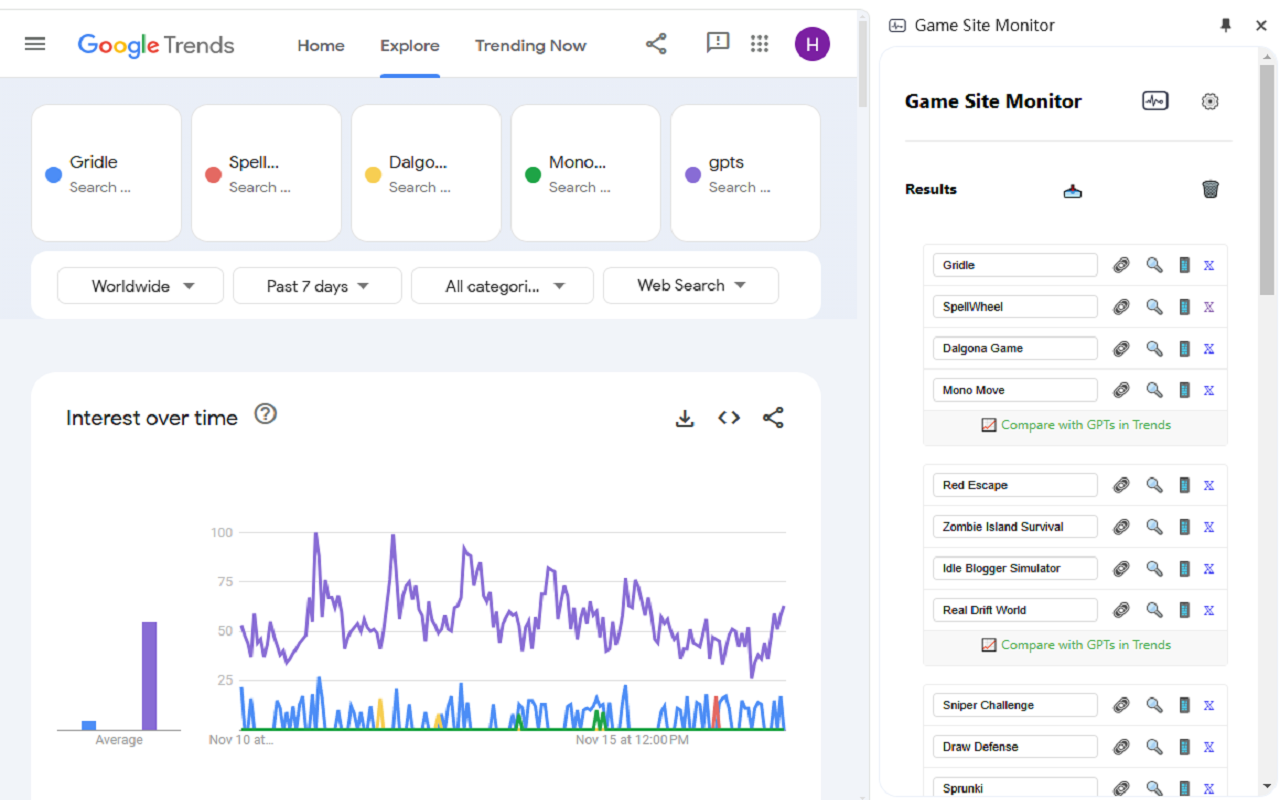The height and width of the screenshot is (800, 1280).
Task: Download the Interest over time CSV
Action: [x=685, y=418]
